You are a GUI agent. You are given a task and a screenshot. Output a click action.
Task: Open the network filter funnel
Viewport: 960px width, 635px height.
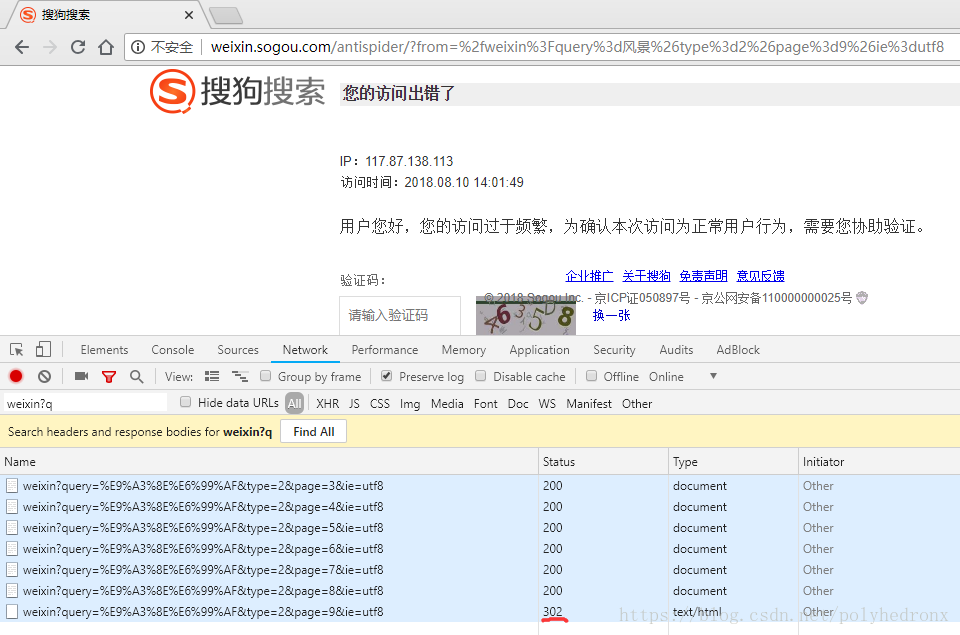click(x=108, y=376)
